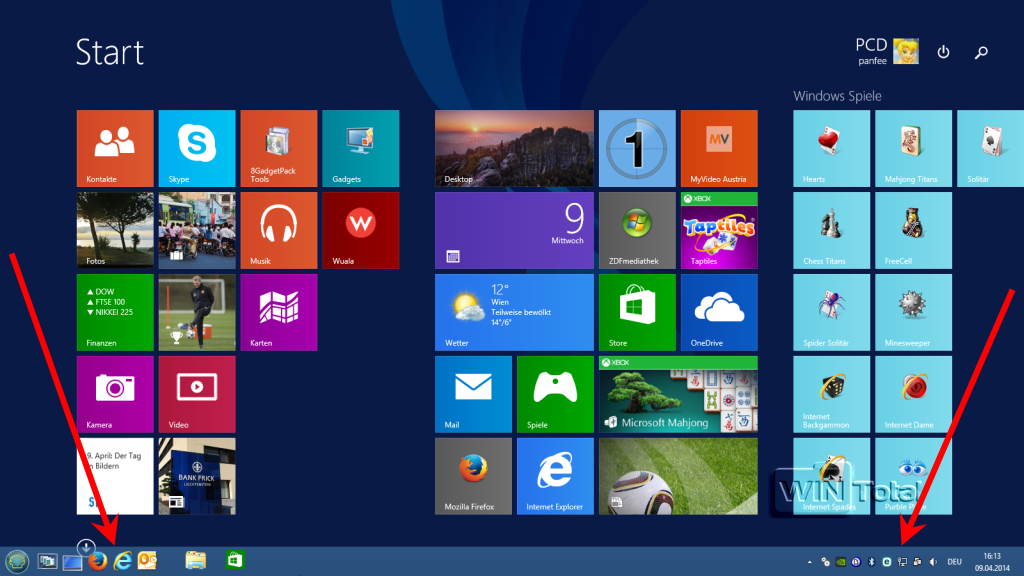Open the calendar tile showing 9 Mittwoch
Screen dimensions: 1024x576
pos(515,231)
